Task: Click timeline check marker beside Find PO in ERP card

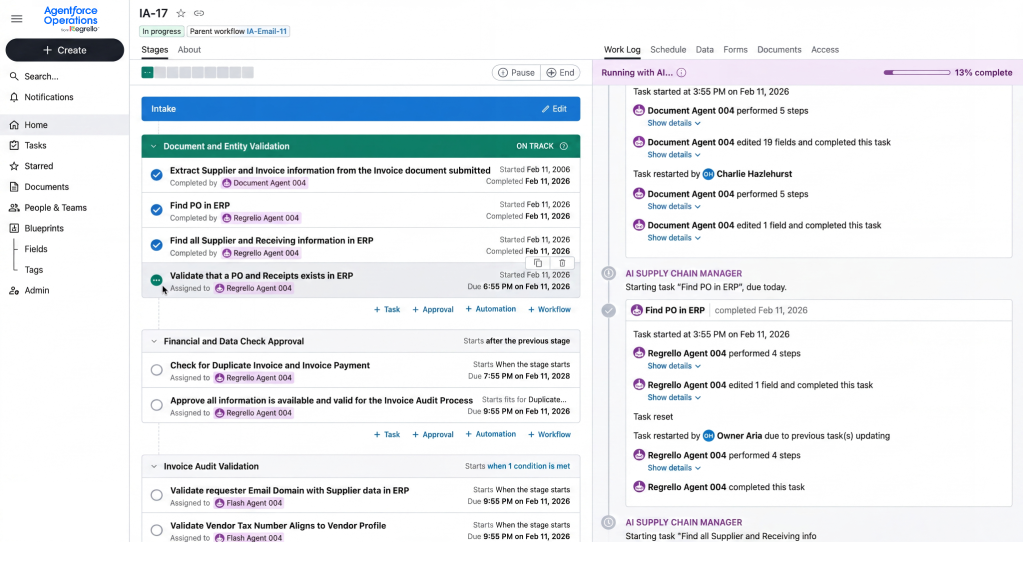Action: click(x=608, y=311)
